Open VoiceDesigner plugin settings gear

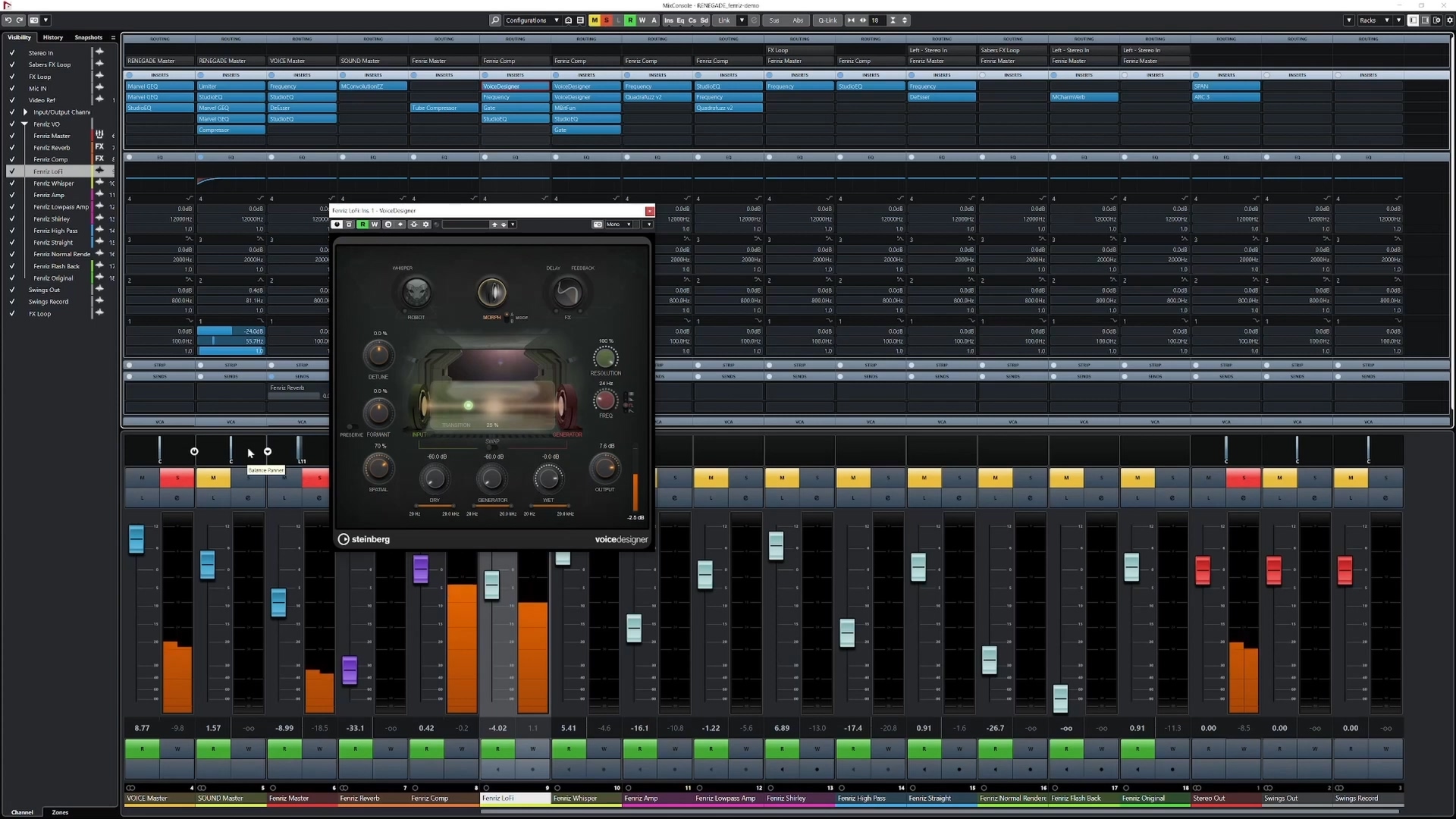(426, 224)
